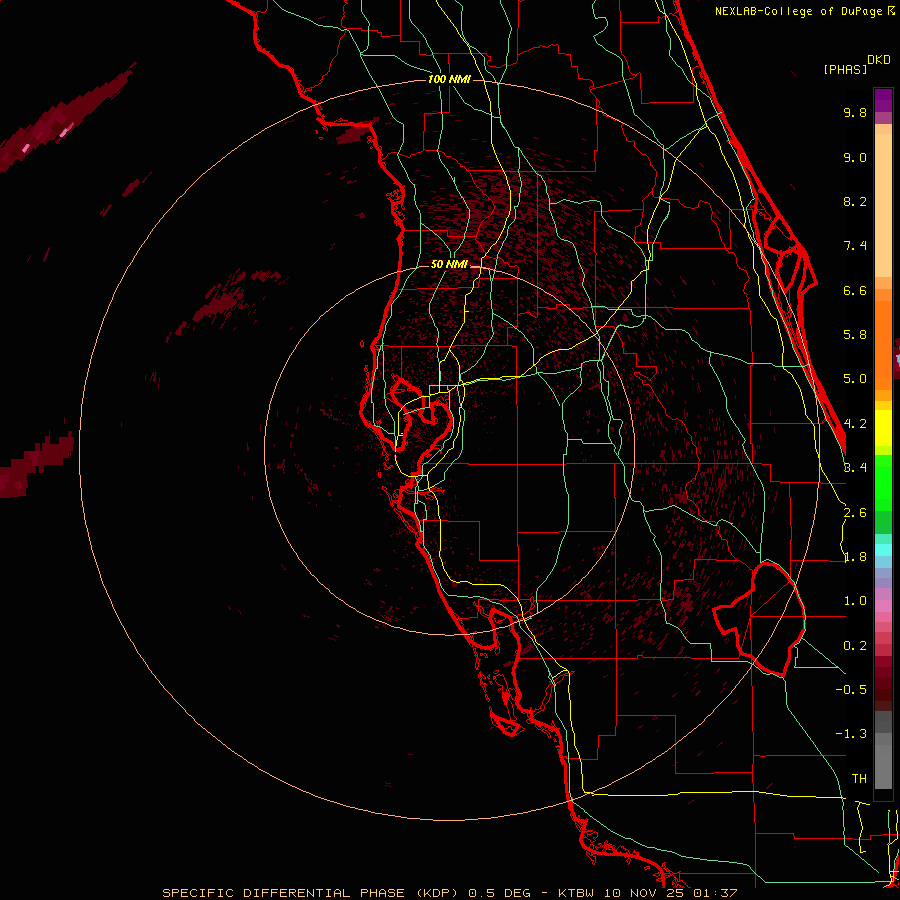Click the 7.4 color scale value
900x900 pixels.
coord(855,246)
